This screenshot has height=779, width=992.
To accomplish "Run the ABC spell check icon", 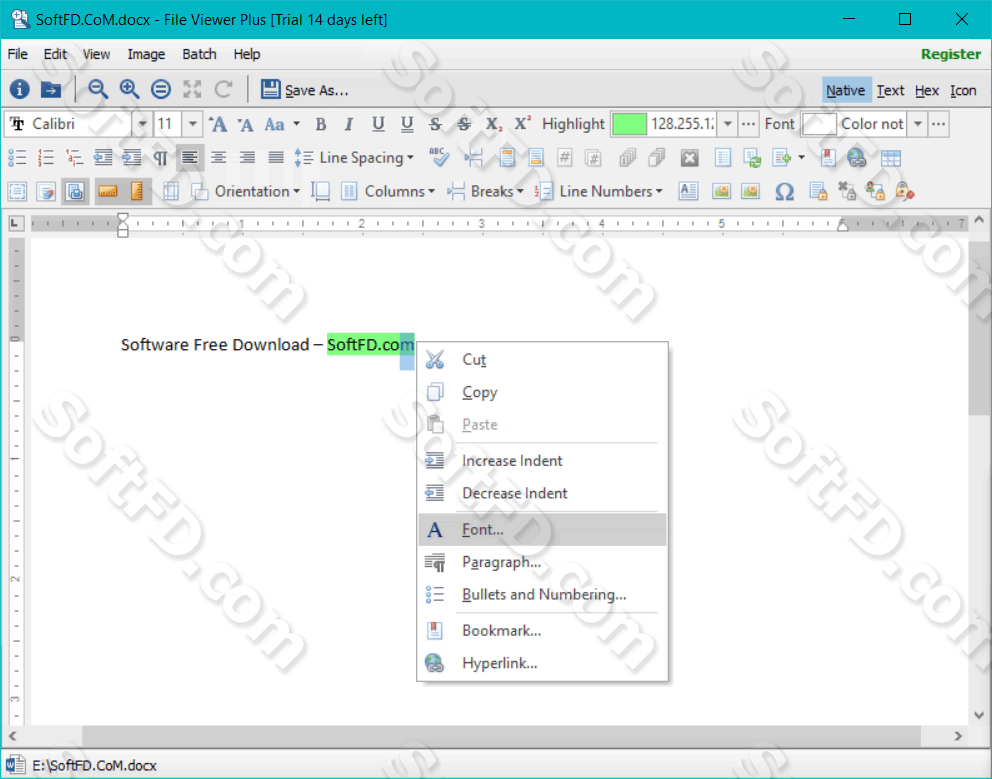I will click(438, 158).
